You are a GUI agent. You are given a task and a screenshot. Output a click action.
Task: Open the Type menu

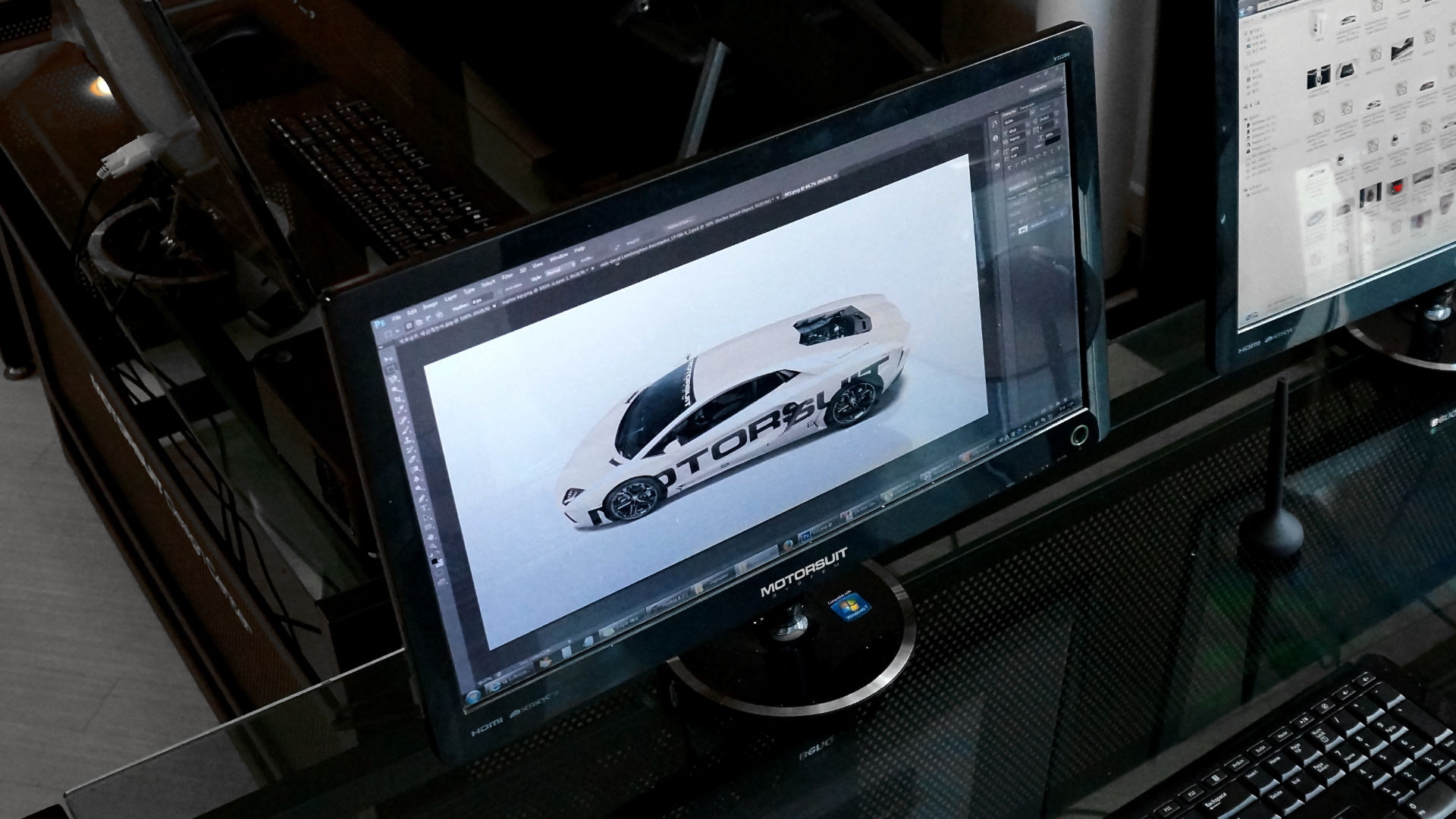tap(469, 290)
